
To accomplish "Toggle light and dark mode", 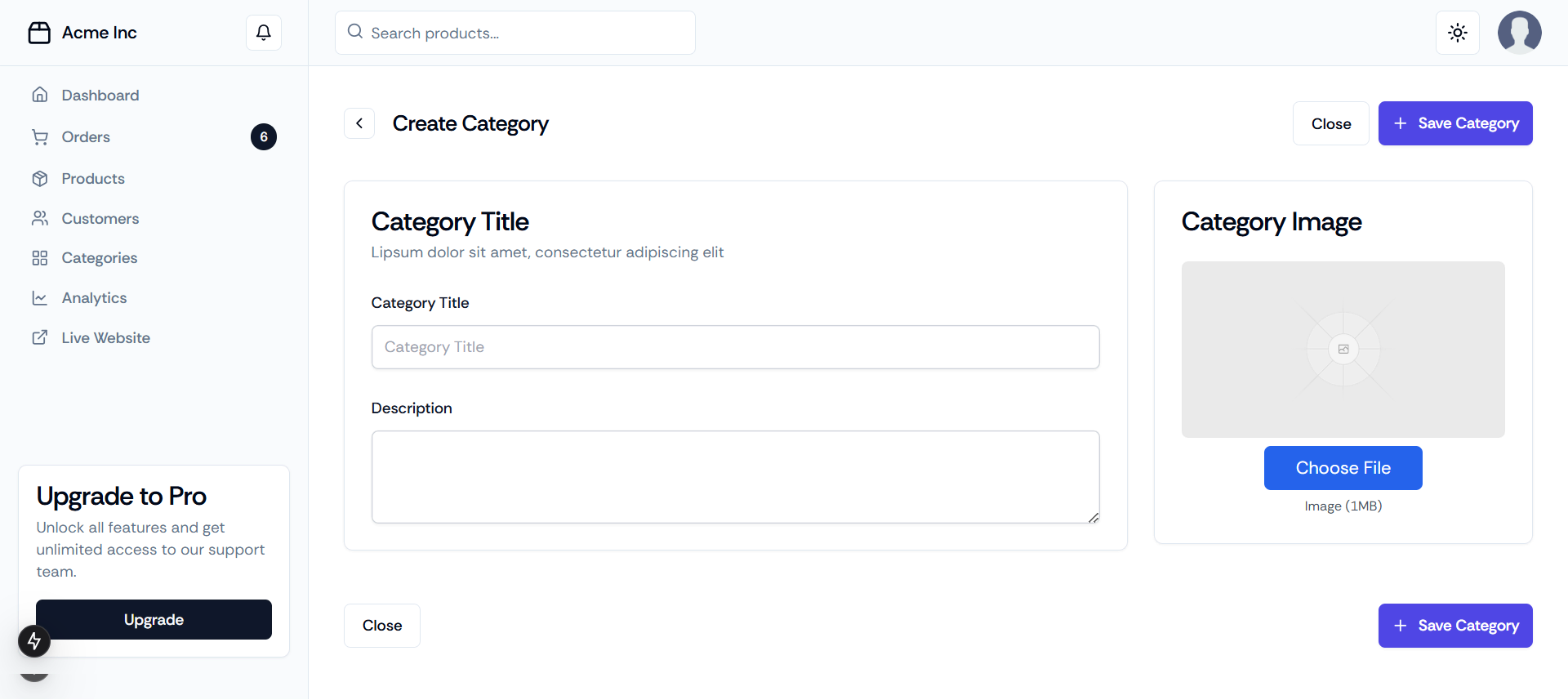I will pos(1458,33).
